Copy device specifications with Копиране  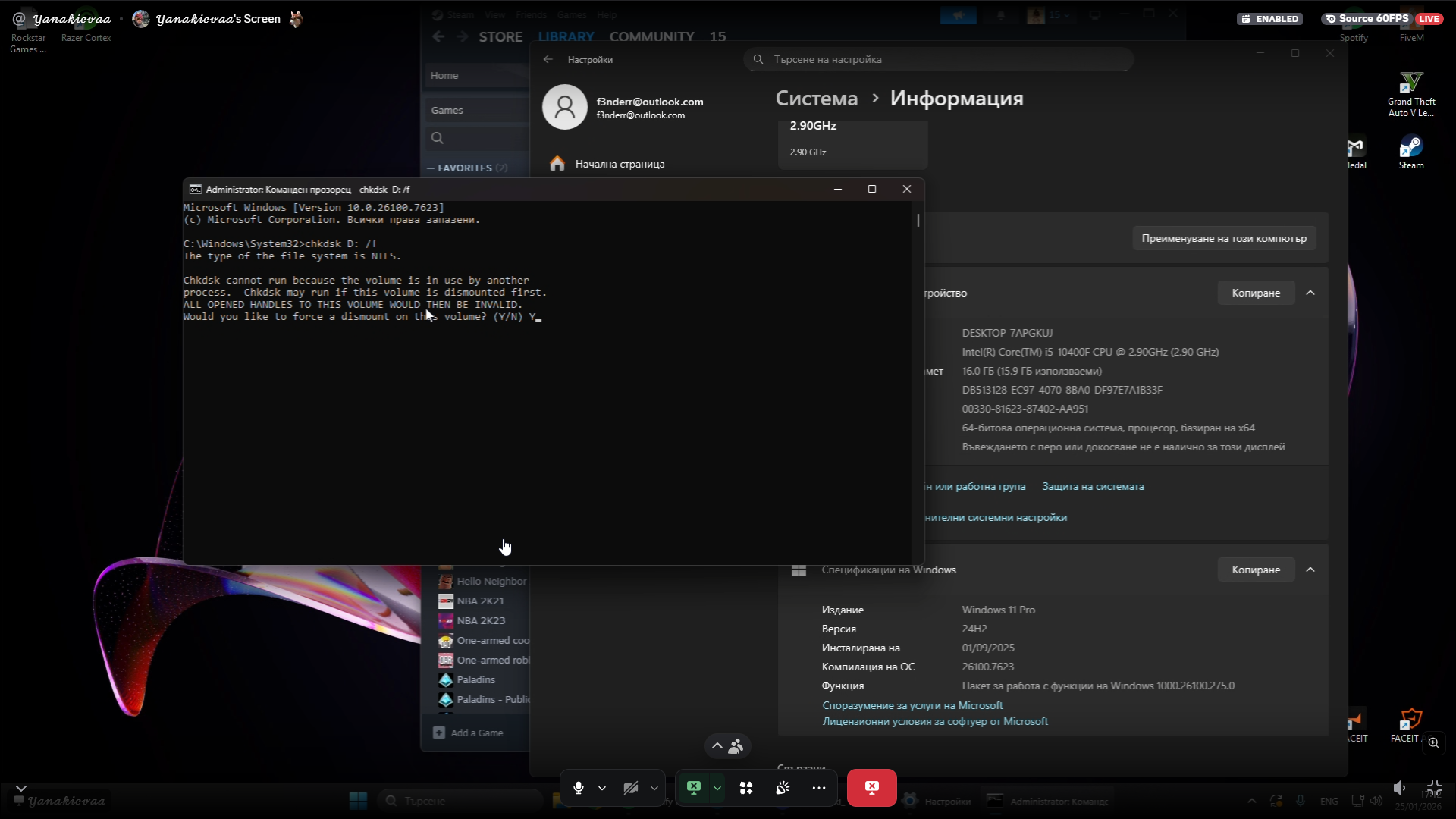(1256, 293)
